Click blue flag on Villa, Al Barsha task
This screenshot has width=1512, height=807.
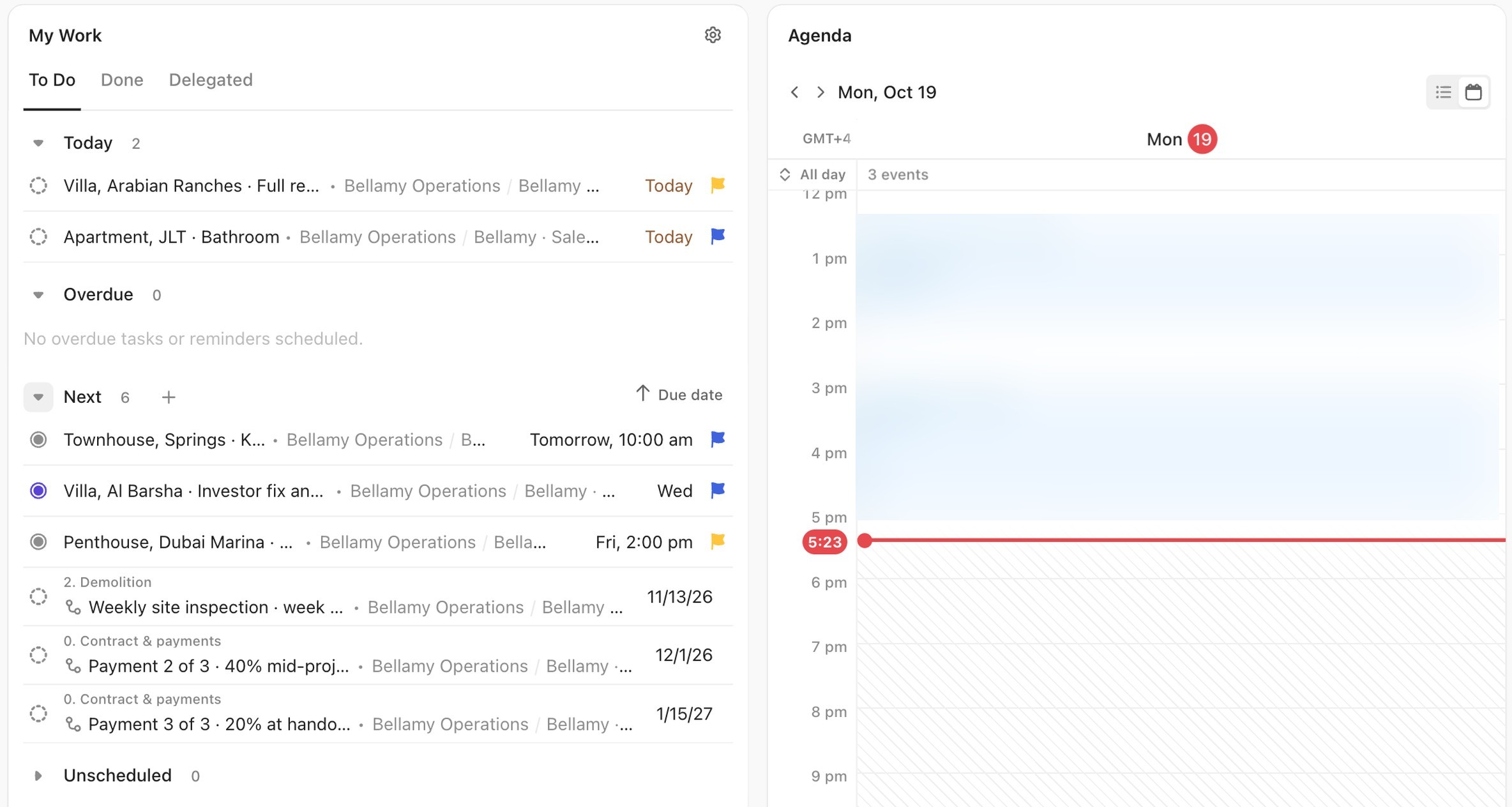(718, 490)
